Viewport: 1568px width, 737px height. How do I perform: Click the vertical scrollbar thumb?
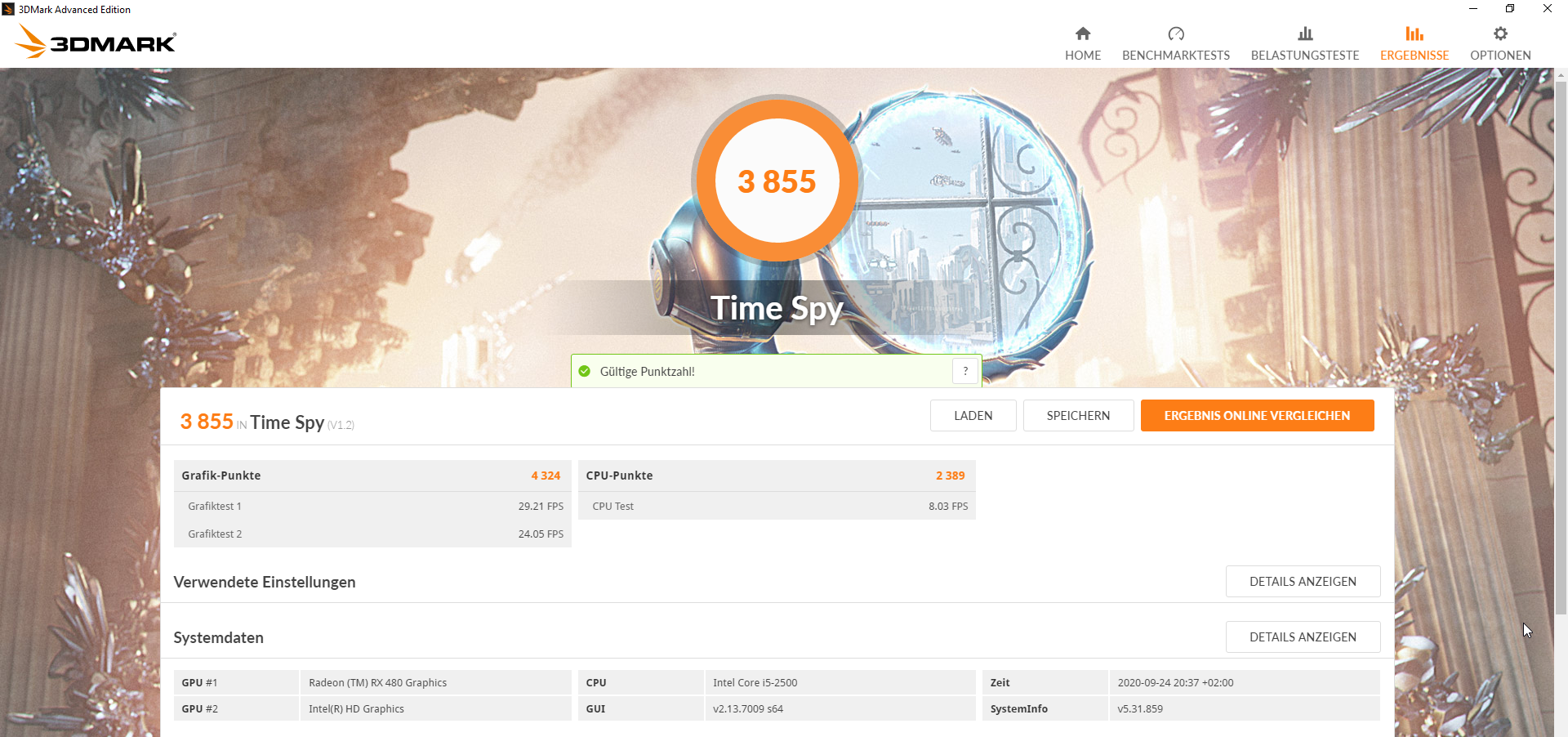click(x=1561, y=347)
